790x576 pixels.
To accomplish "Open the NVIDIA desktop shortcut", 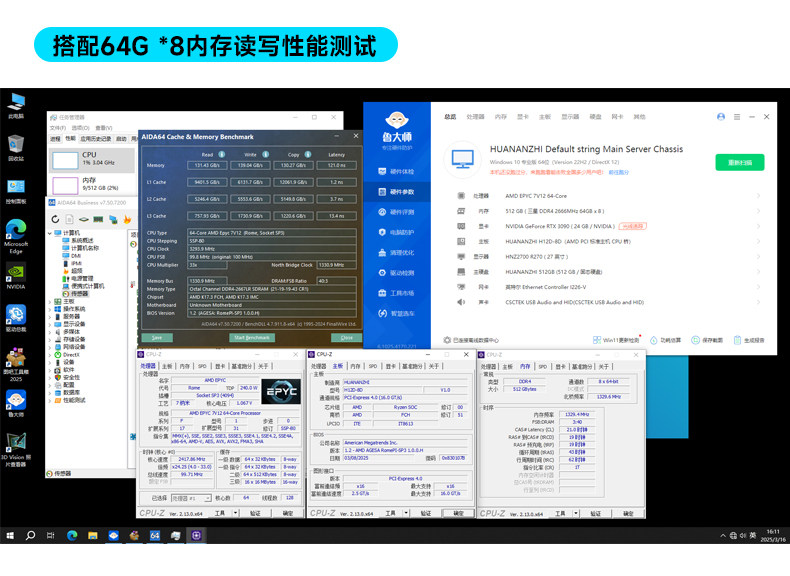I will (16, 276).
